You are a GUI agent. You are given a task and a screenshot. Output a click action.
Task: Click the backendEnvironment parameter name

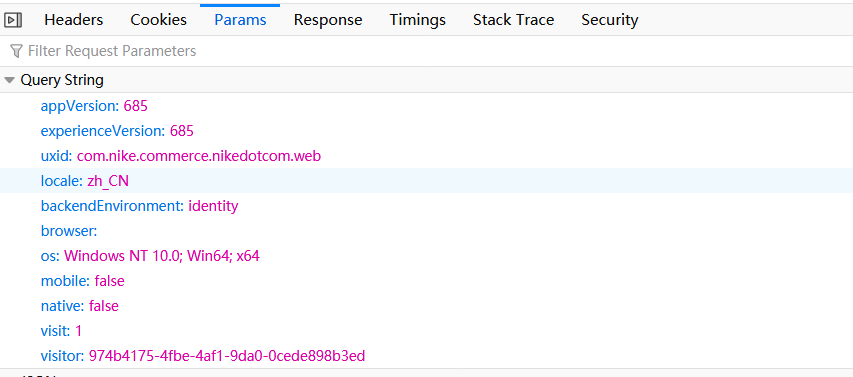pyautogui.click(x=112, y=206)
